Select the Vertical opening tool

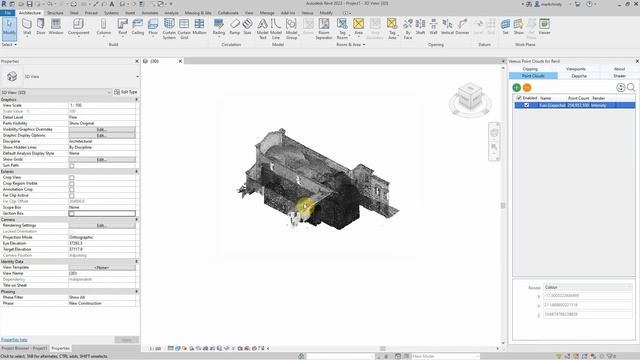tap(447, 27)
